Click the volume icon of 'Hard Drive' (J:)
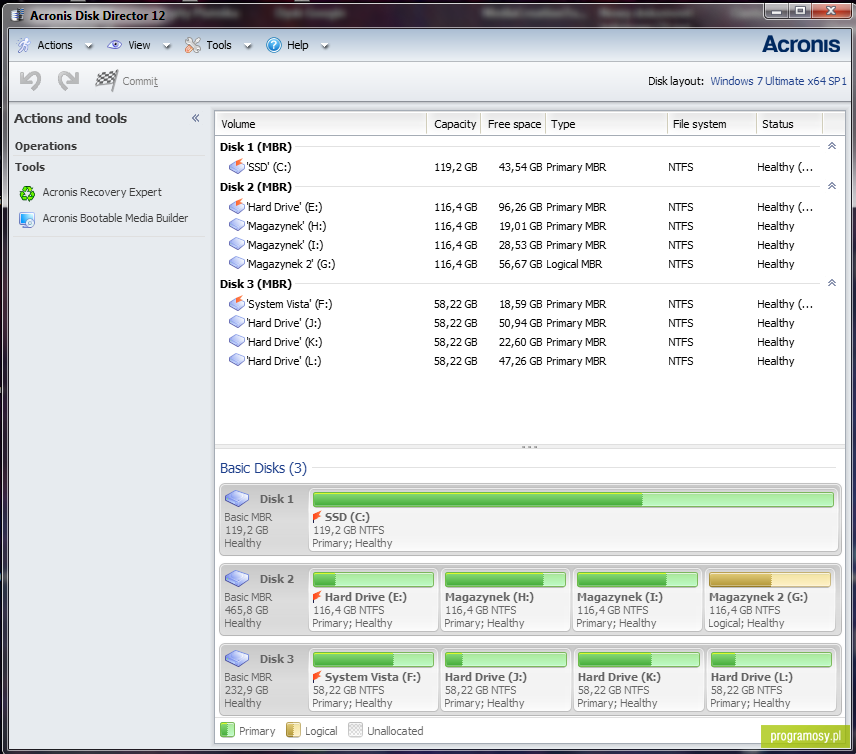Screen dimensions: 856x754 [236, 322]
